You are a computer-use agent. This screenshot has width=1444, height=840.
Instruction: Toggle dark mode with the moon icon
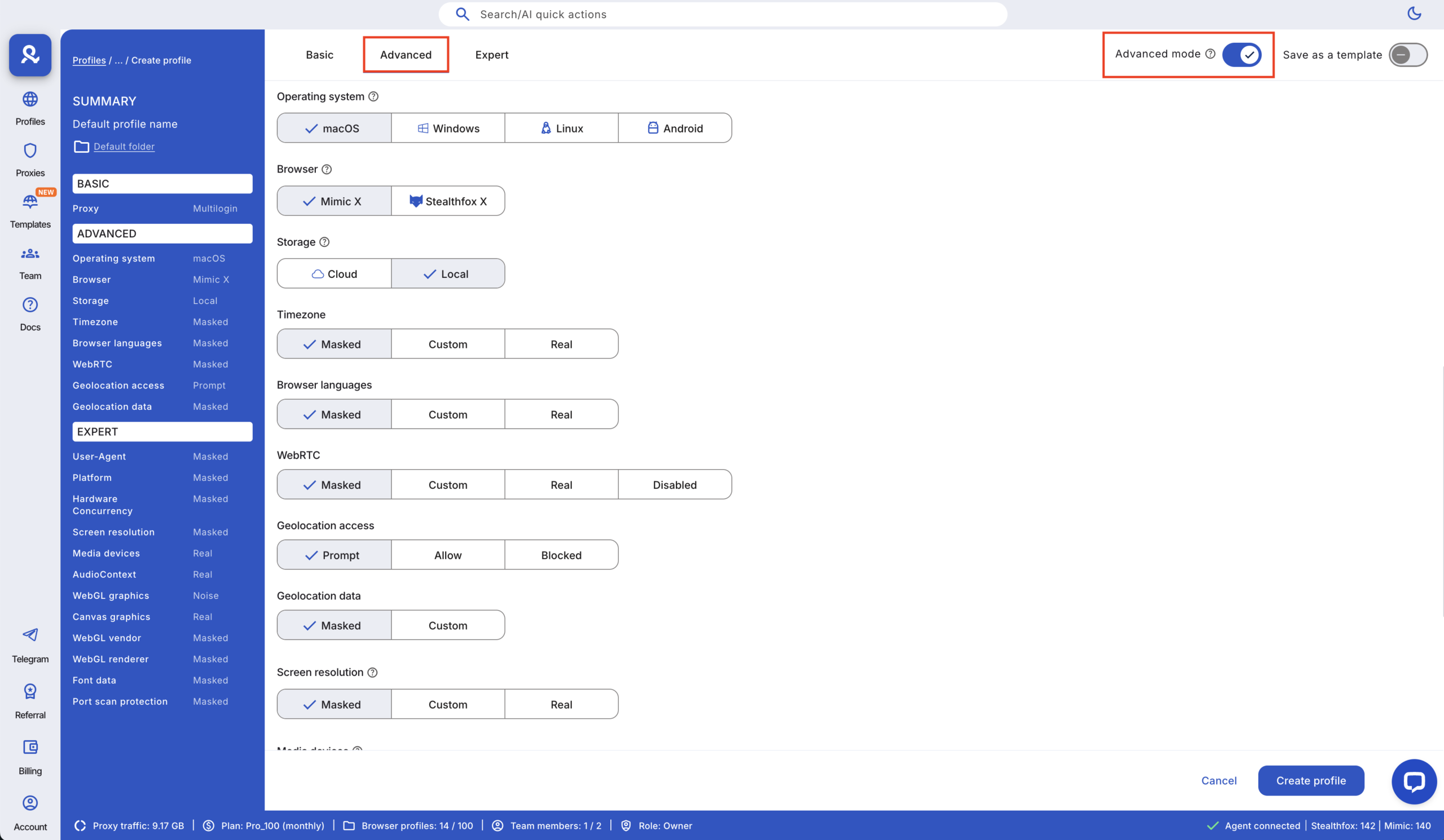[1414, 14]
